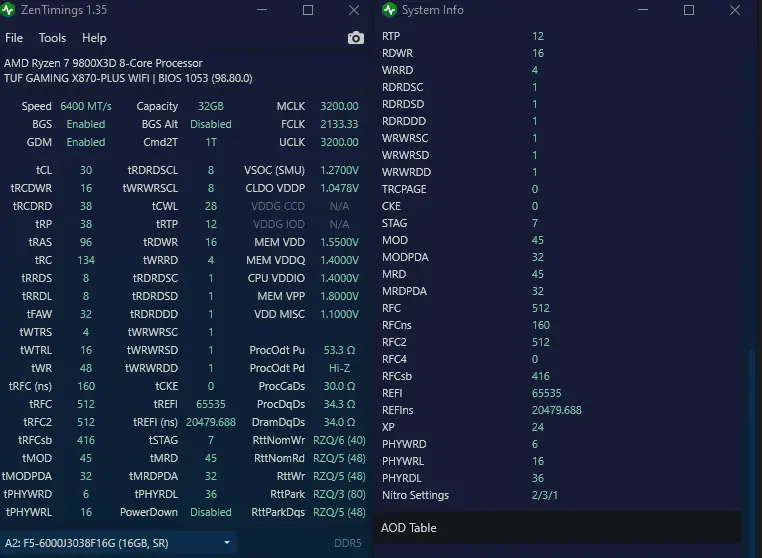The image size is (762, 558).
Task: Click the ZenTimings app logo icon
Action: (8, 10)
